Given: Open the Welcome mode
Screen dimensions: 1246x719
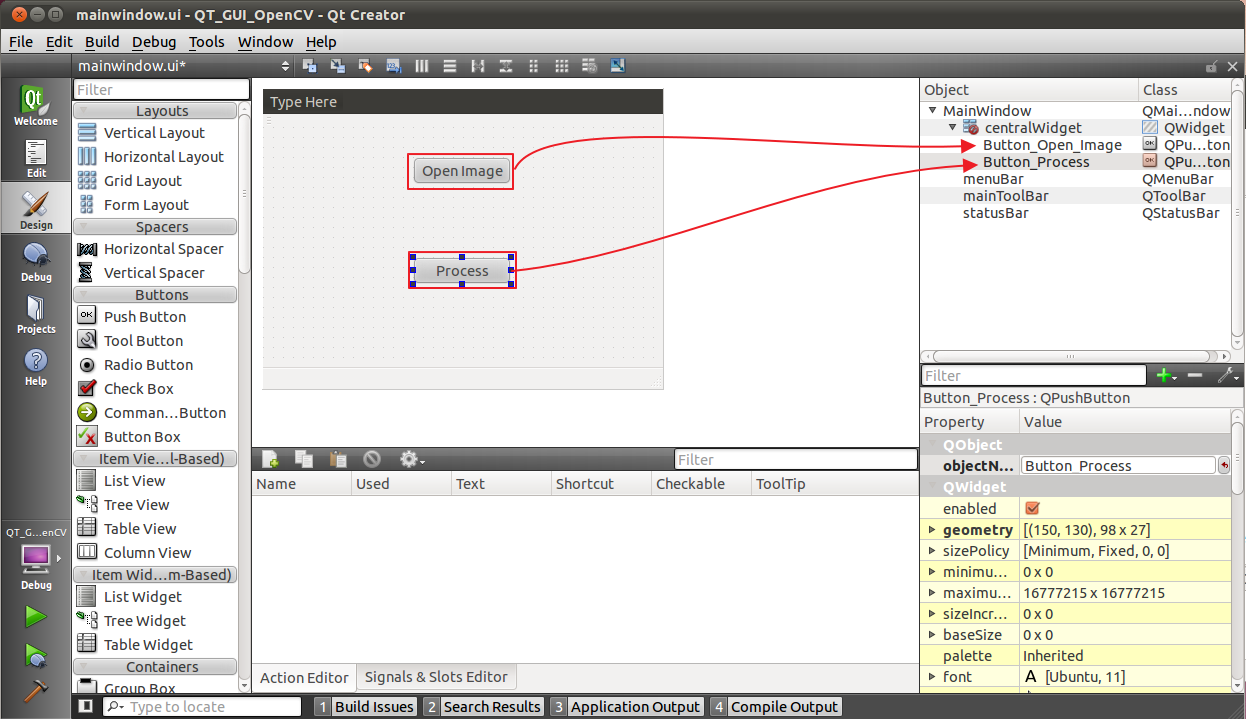Looking at the screenshot, I should [x=36, y=106].
